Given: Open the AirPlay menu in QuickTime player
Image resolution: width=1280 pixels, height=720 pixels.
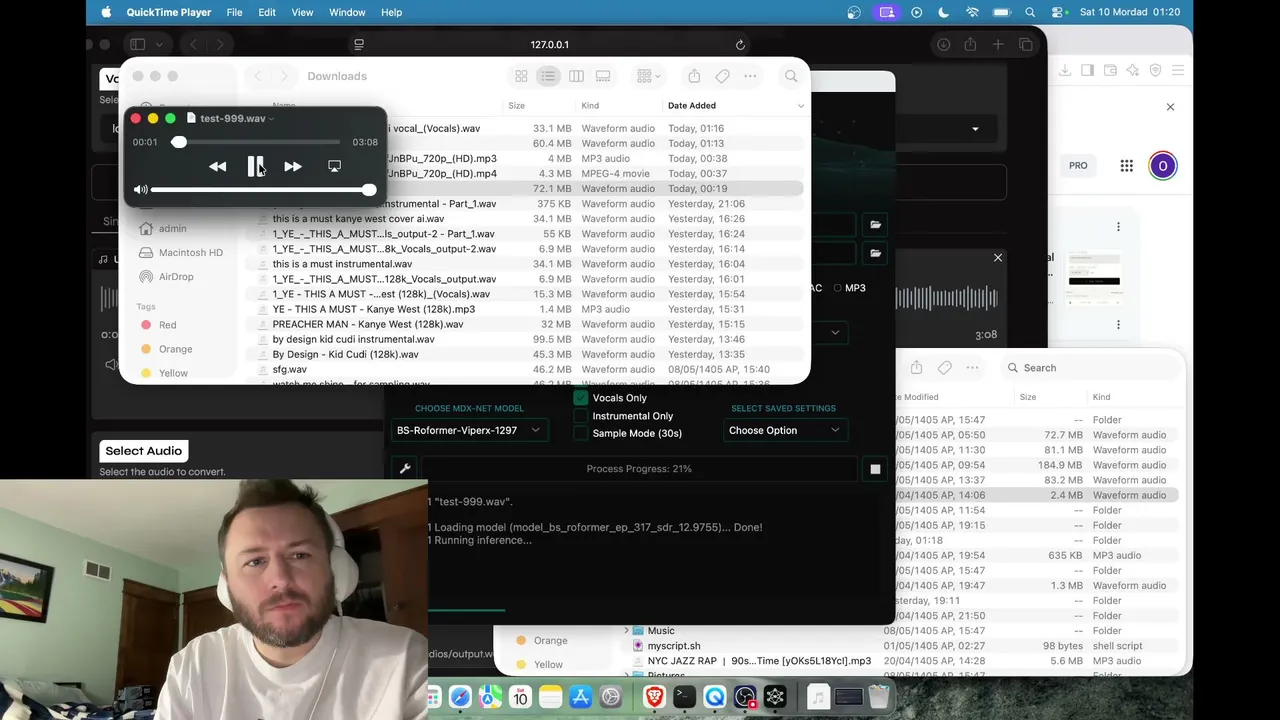Looking at the screenshot, I should click(x=334, y=166).
